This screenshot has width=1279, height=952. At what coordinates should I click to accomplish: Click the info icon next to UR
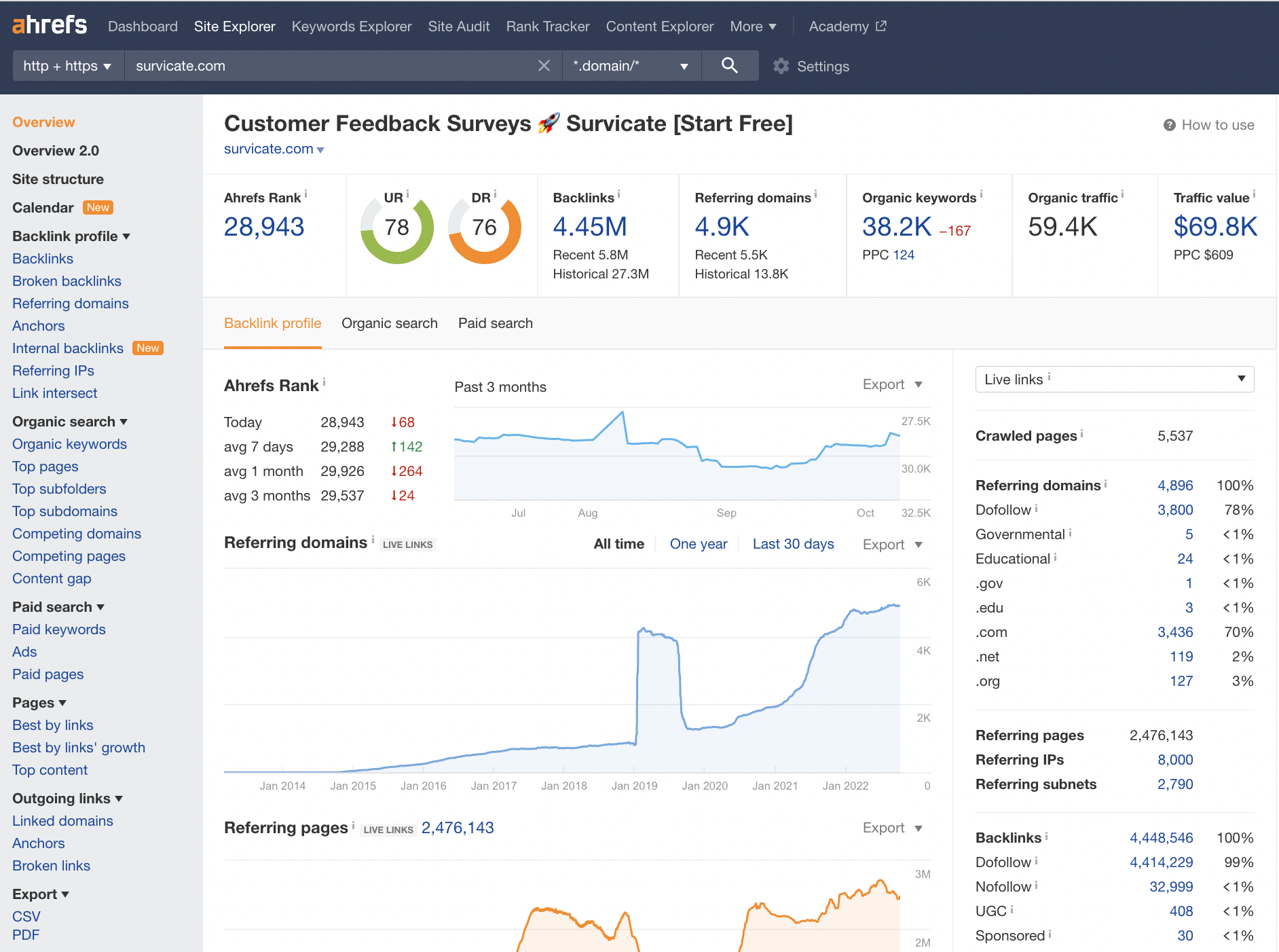click(407, 194)
